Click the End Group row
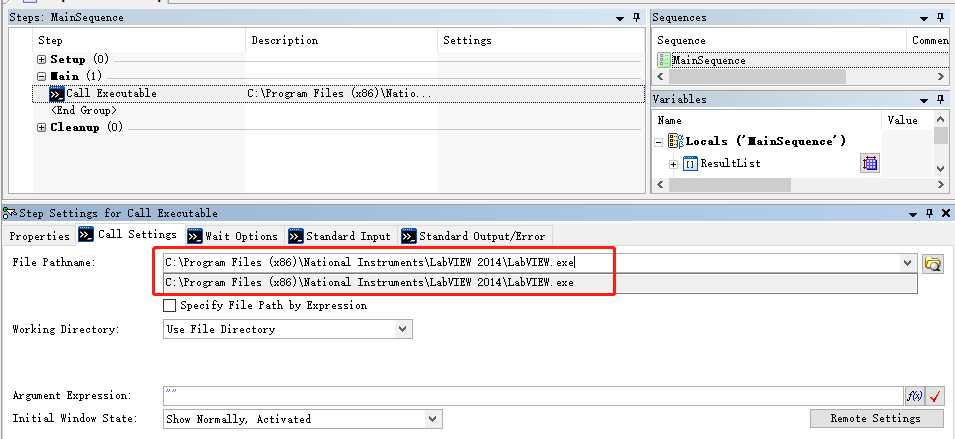 [83, 111]
